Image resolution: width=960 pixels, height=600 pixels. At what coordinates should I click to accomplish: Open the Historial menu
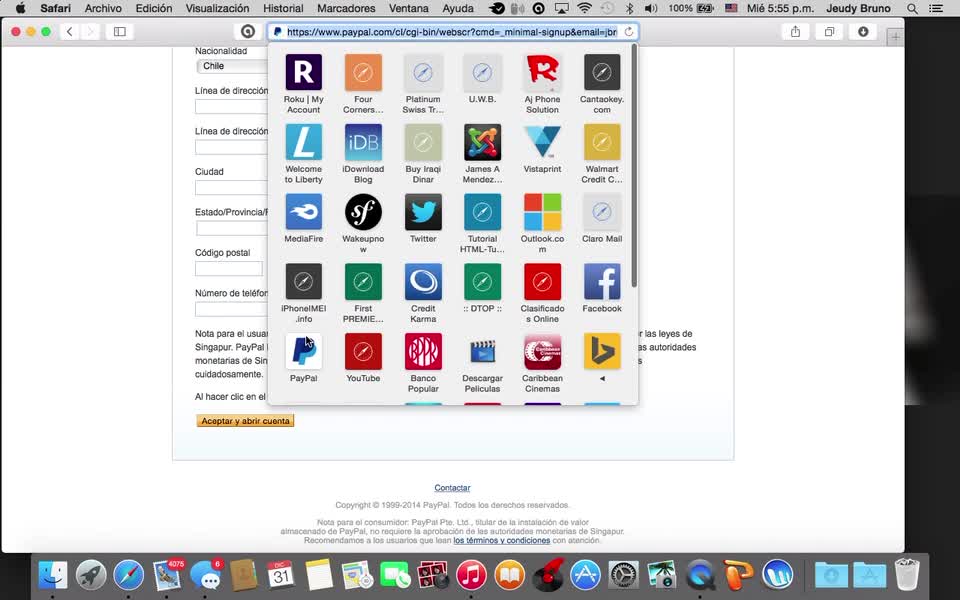[x=283, y=9]
